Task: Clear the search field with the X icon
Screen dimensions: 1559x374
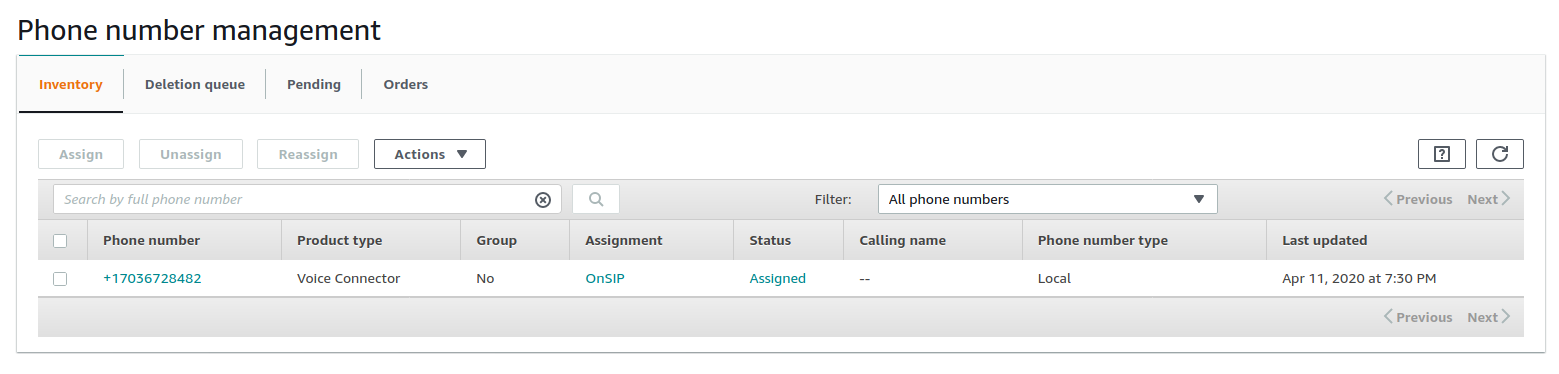Action: 543,200
